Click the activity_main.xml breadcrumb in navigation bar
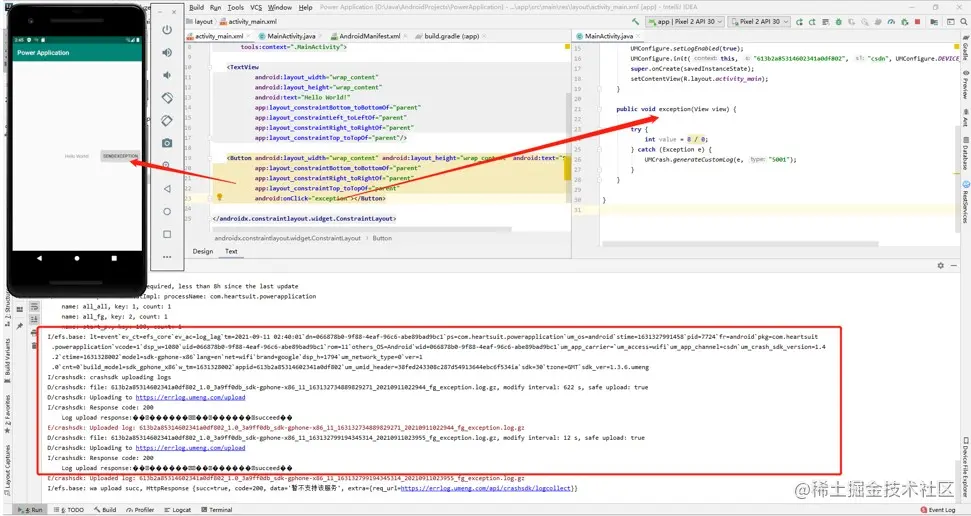The height and width of the screenshot is (516, 971). (x=249, y=22)
